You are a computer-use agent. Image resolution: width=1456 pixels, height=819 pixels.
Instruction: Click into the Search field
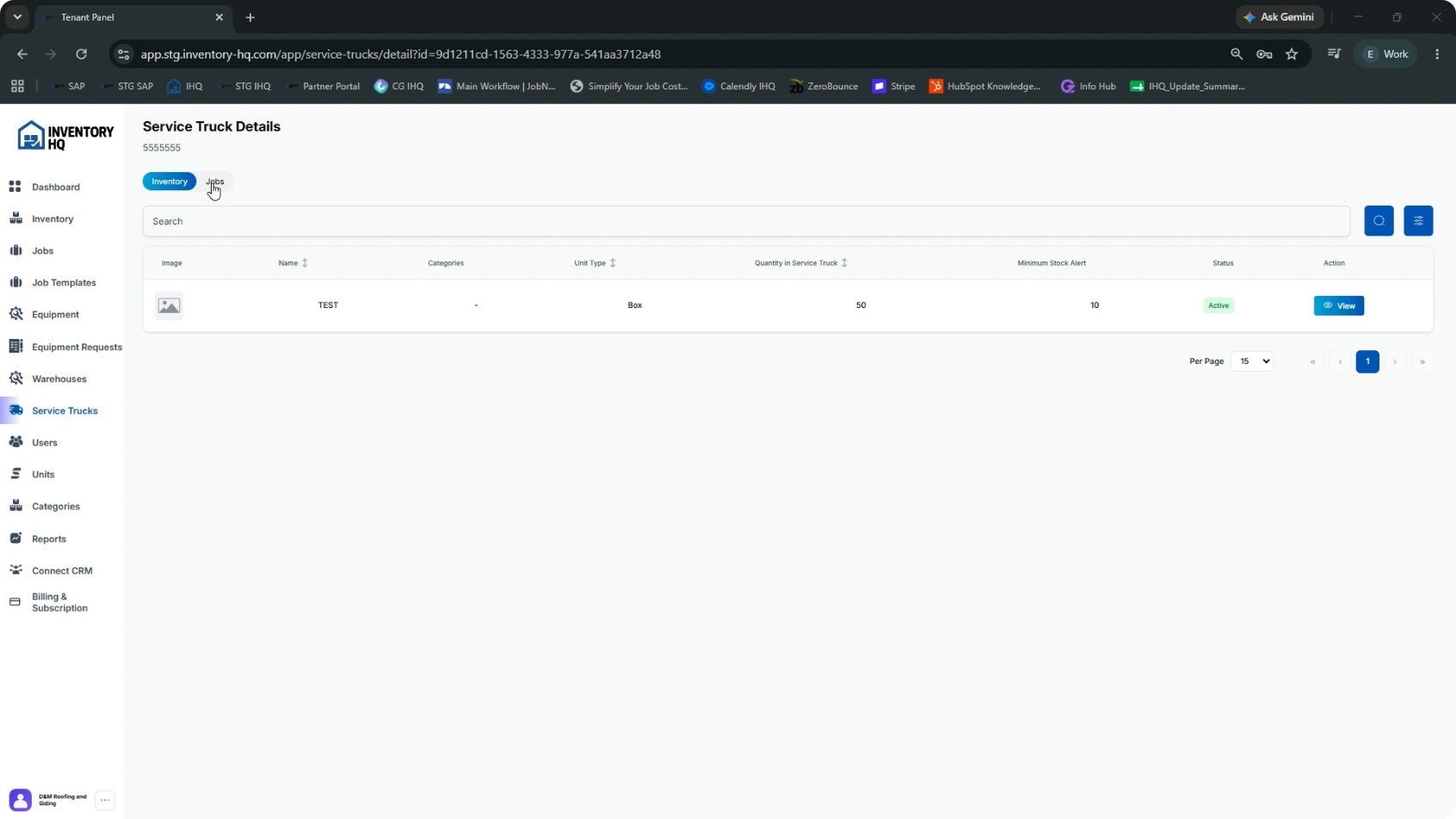tap(746, 221)
